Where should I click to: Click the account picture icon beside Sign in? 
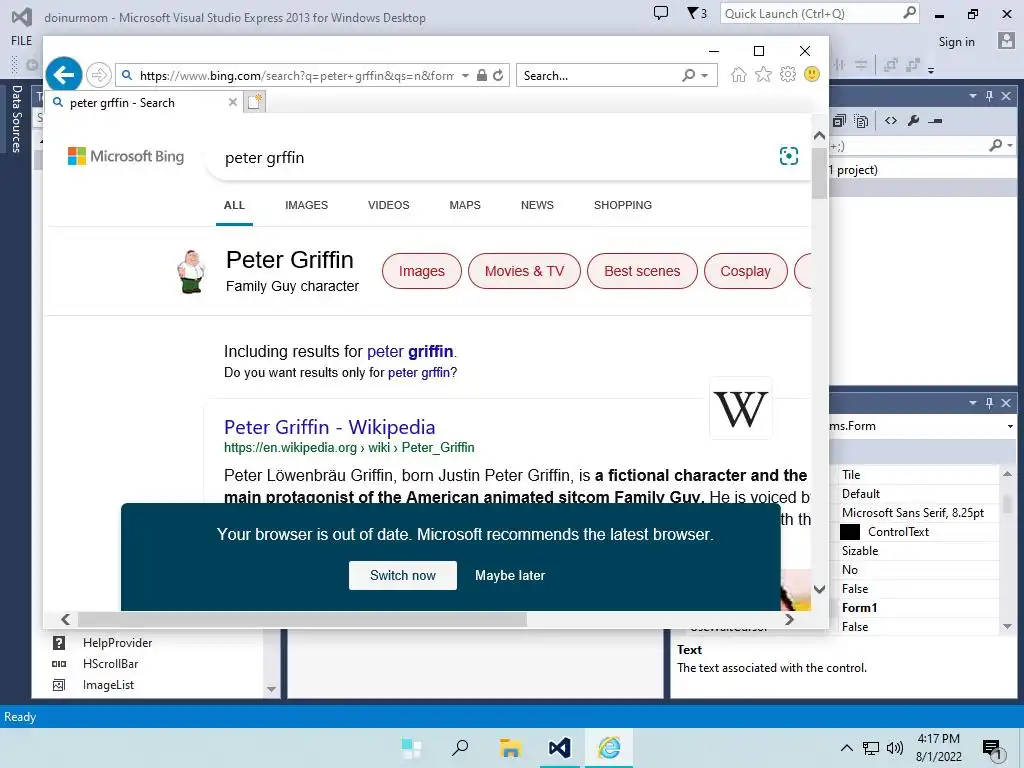coord(1006,41)
